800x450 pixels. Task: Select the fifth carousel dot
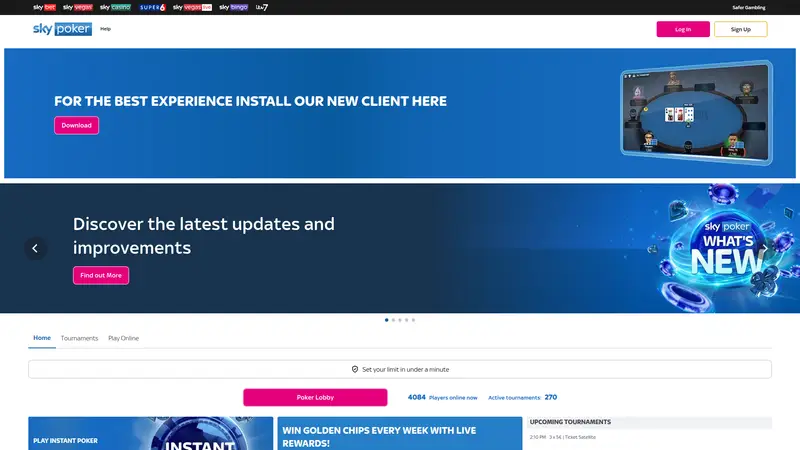(413, 320)
